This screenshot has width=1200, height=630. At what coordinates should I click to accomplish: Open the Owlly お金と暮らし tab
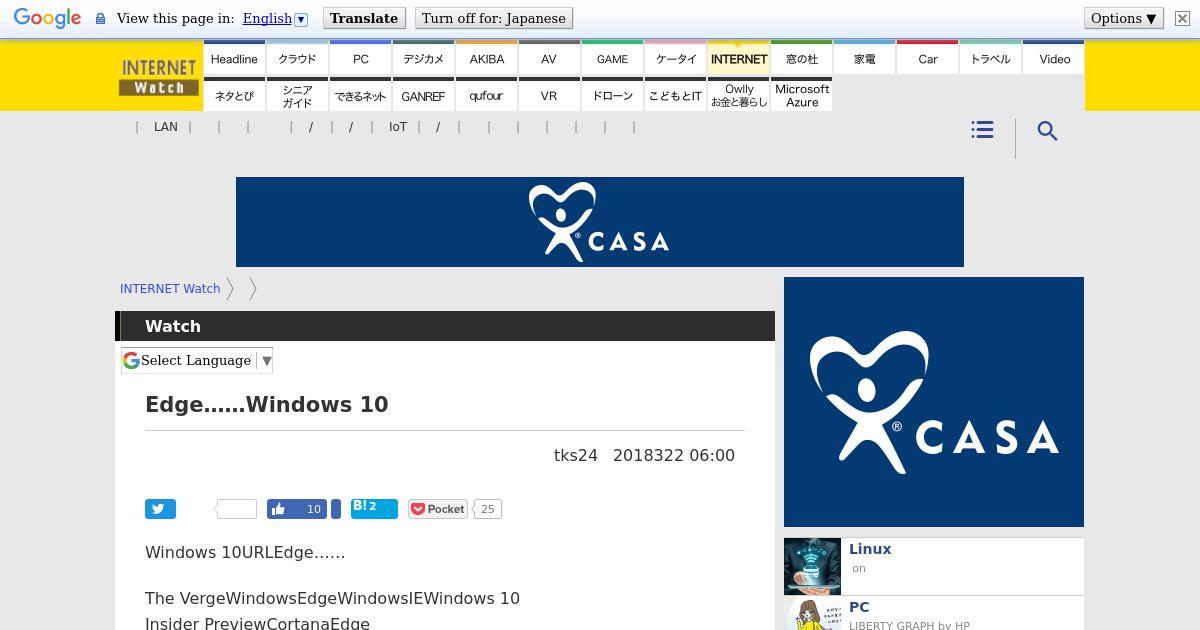[739, 96]
